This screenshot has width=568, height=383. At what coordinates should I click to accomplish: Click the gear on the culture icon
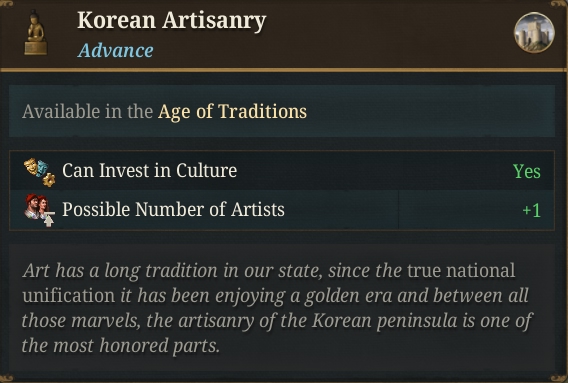click(x=49, y=180)
